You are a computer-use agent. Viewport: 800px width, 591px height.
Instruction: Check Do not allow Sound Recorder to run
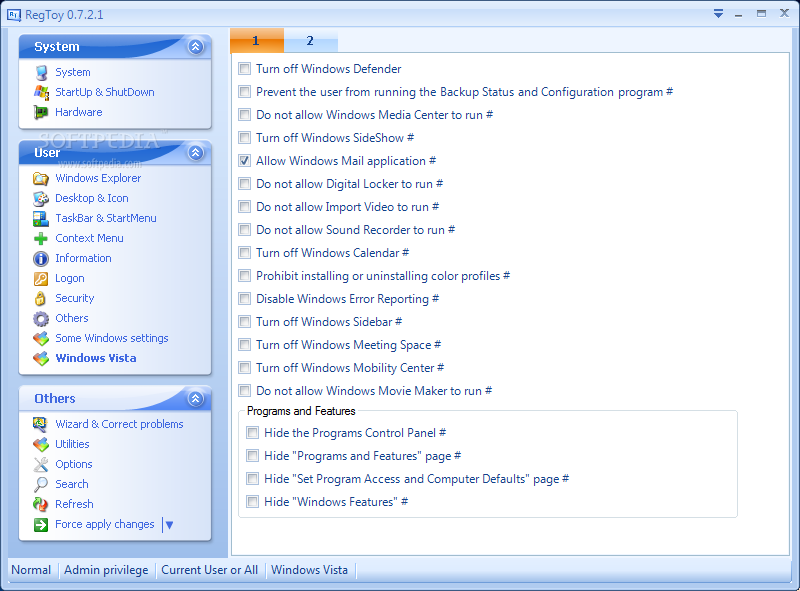[245, 229]
